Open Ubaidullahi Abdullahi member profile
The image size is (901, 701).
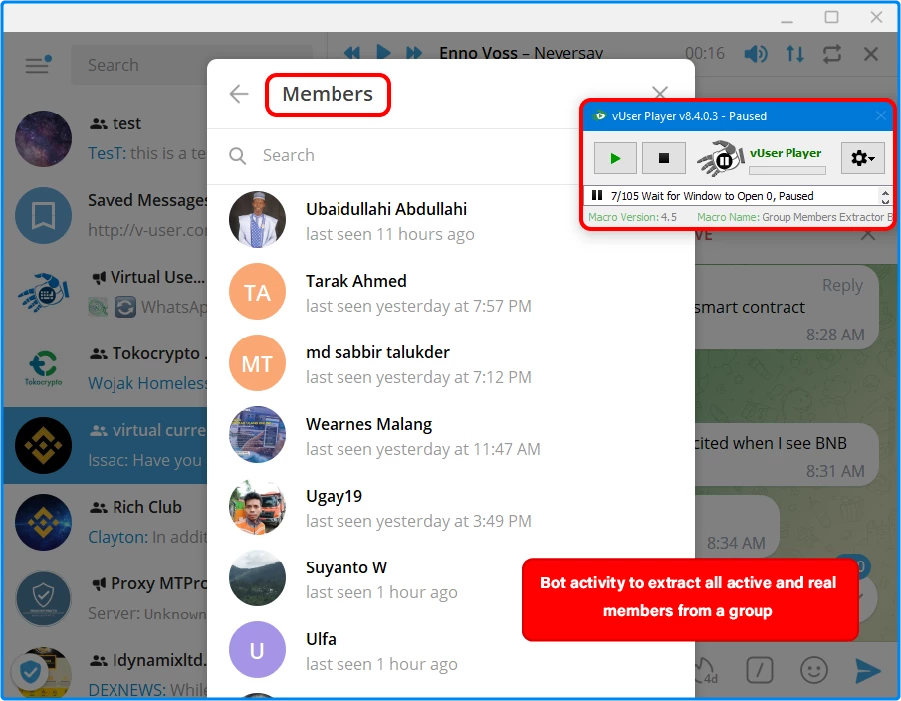point(451,221)
